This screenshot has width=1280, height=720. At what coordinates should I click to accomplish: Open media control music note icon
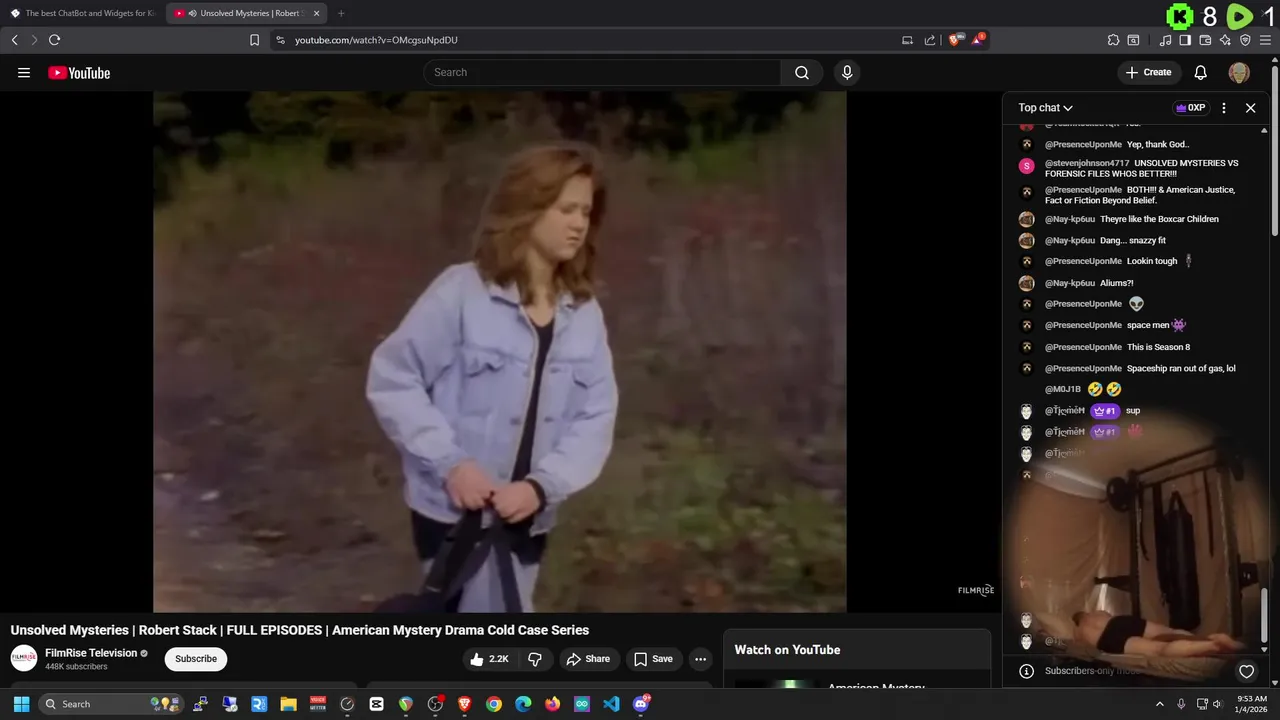pyautogui.click(x=1166, y=40)
